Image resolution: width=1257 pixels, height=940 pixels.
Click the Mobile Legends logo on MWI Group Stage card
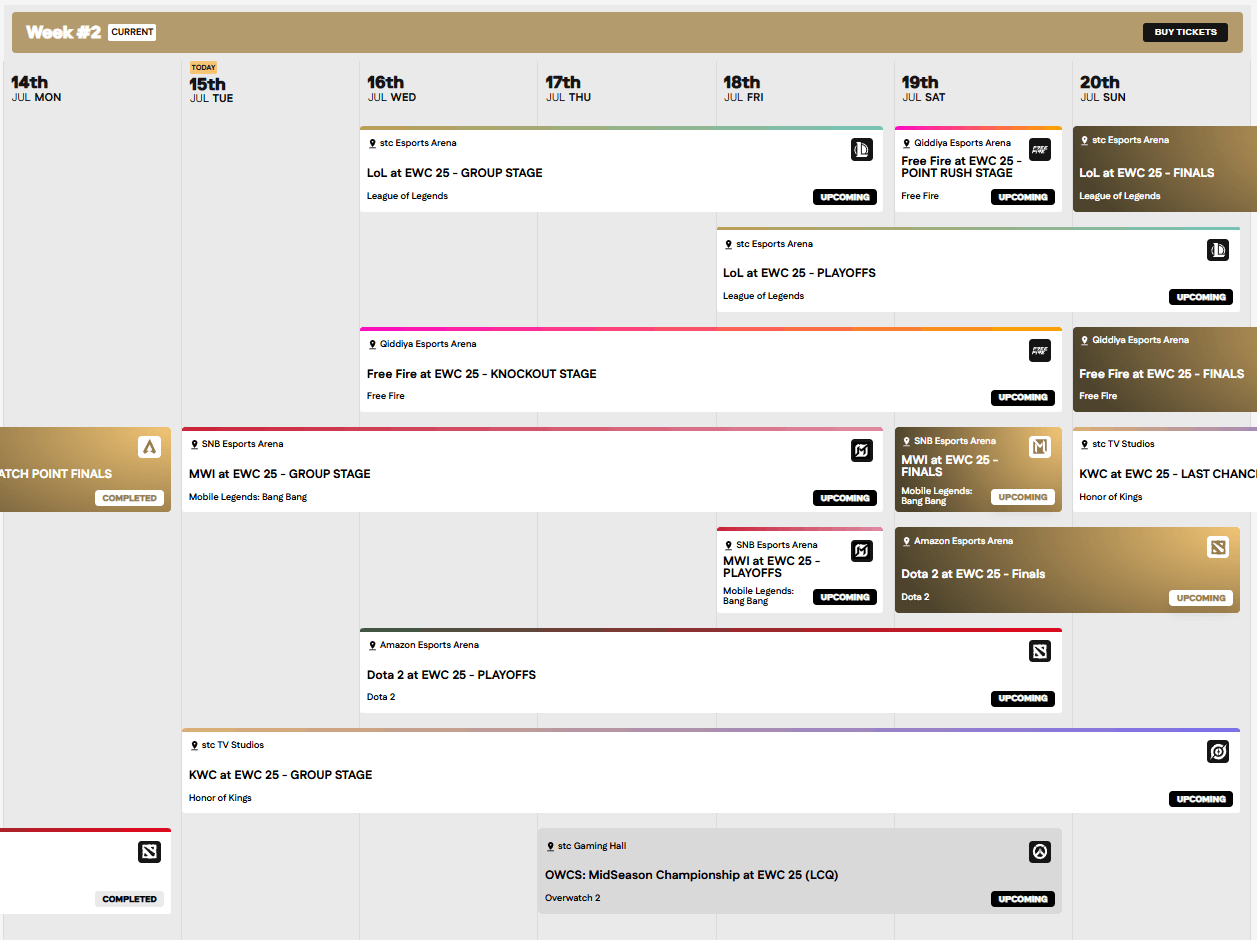click(x=862, y=451)
